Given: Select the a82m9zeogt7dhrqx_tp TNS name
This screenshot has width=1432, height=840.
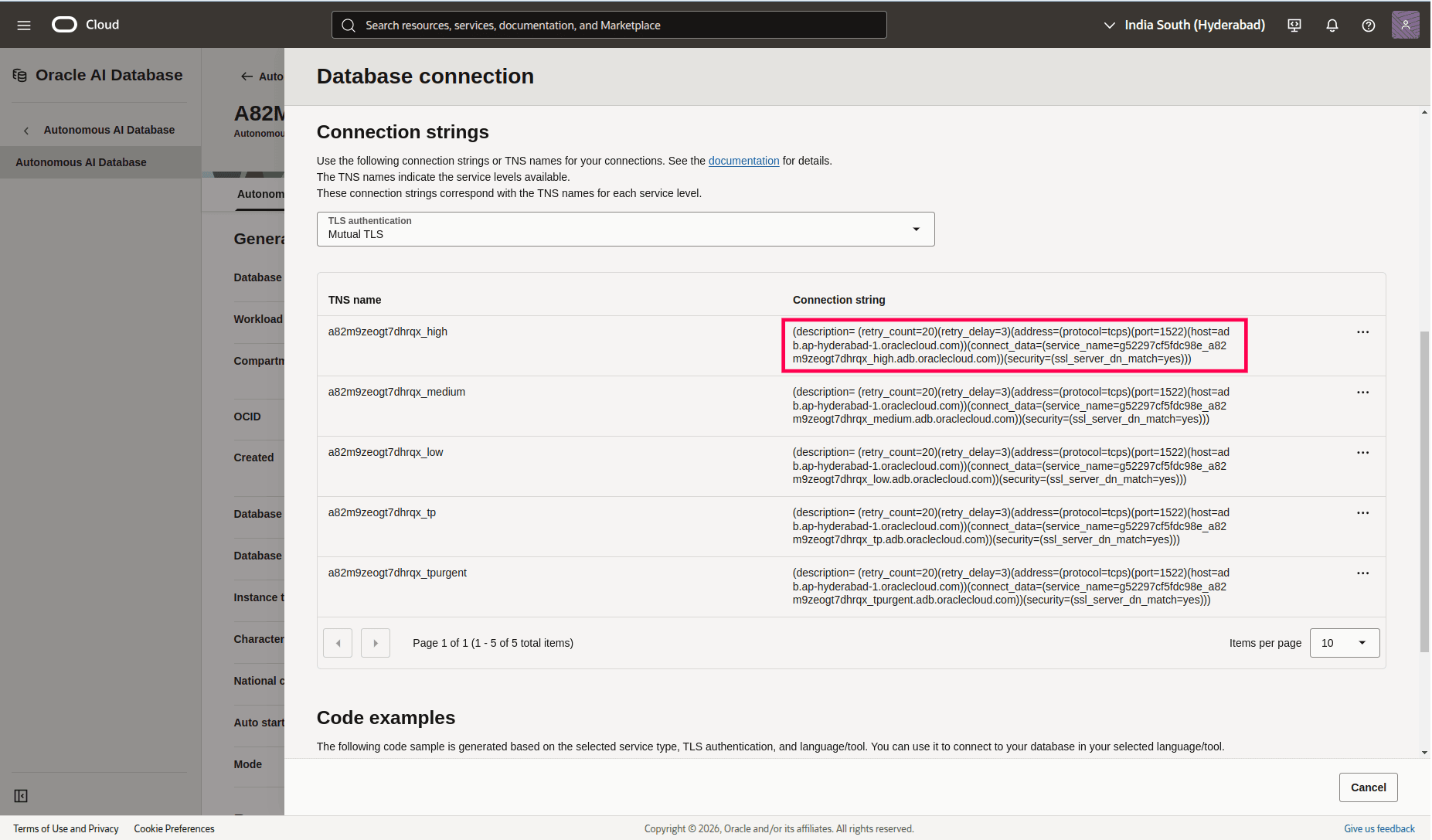Looking at the screenshot, I should pyautogui.click(x=382, y=512).
